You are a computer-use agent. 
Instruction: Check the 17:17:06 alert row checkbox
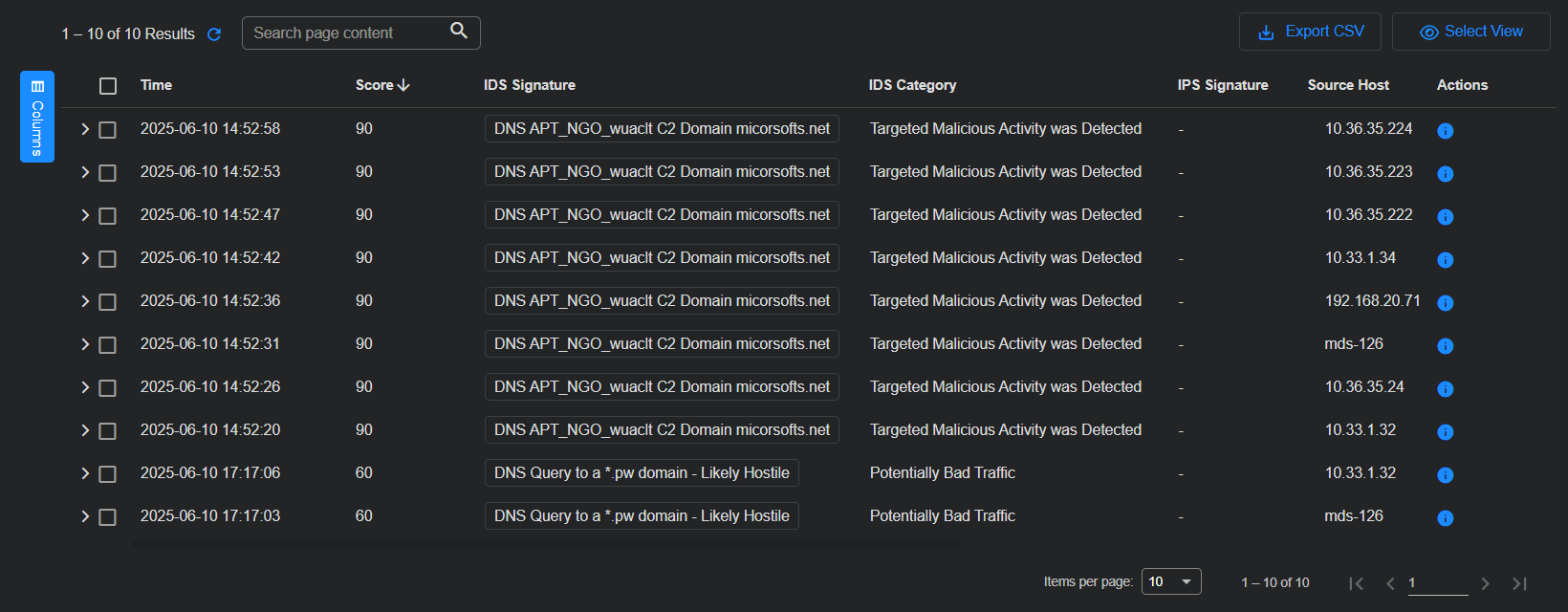(108, 474)
